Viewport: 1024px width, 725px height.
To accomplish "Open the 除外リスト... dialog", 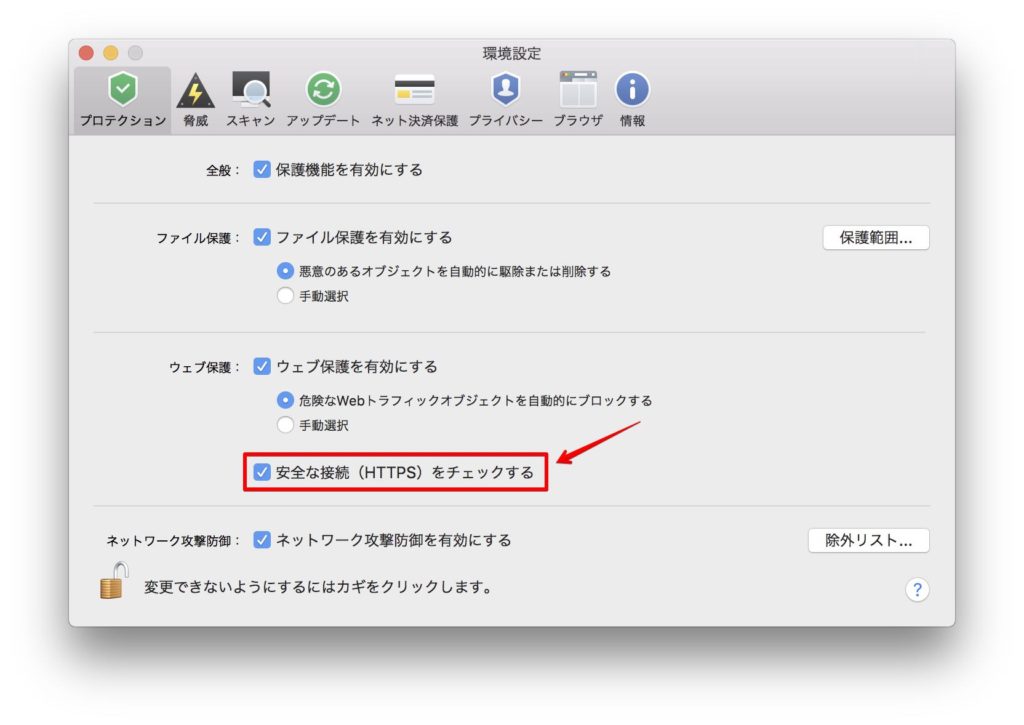I will coord(868,540).
